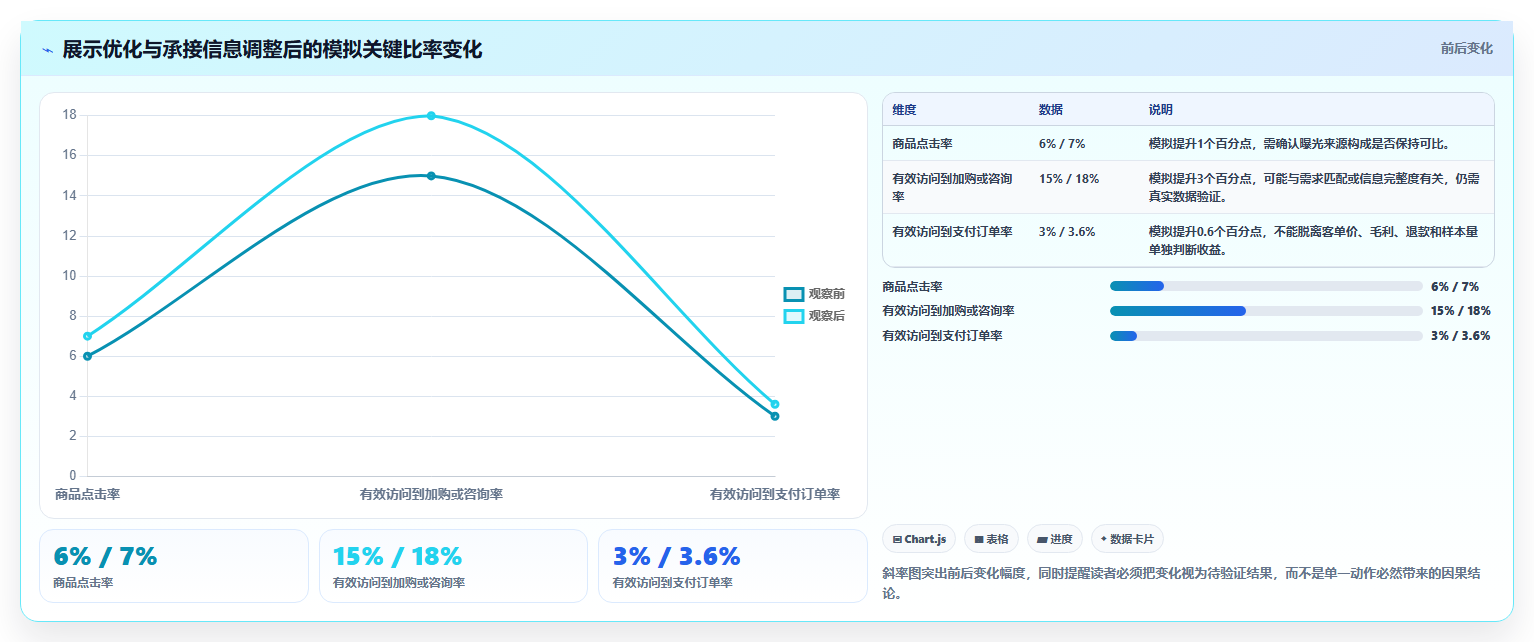Click the 进度 tag icon
This screenshot has height=642, width=1534.
[x=1042, y=539]
